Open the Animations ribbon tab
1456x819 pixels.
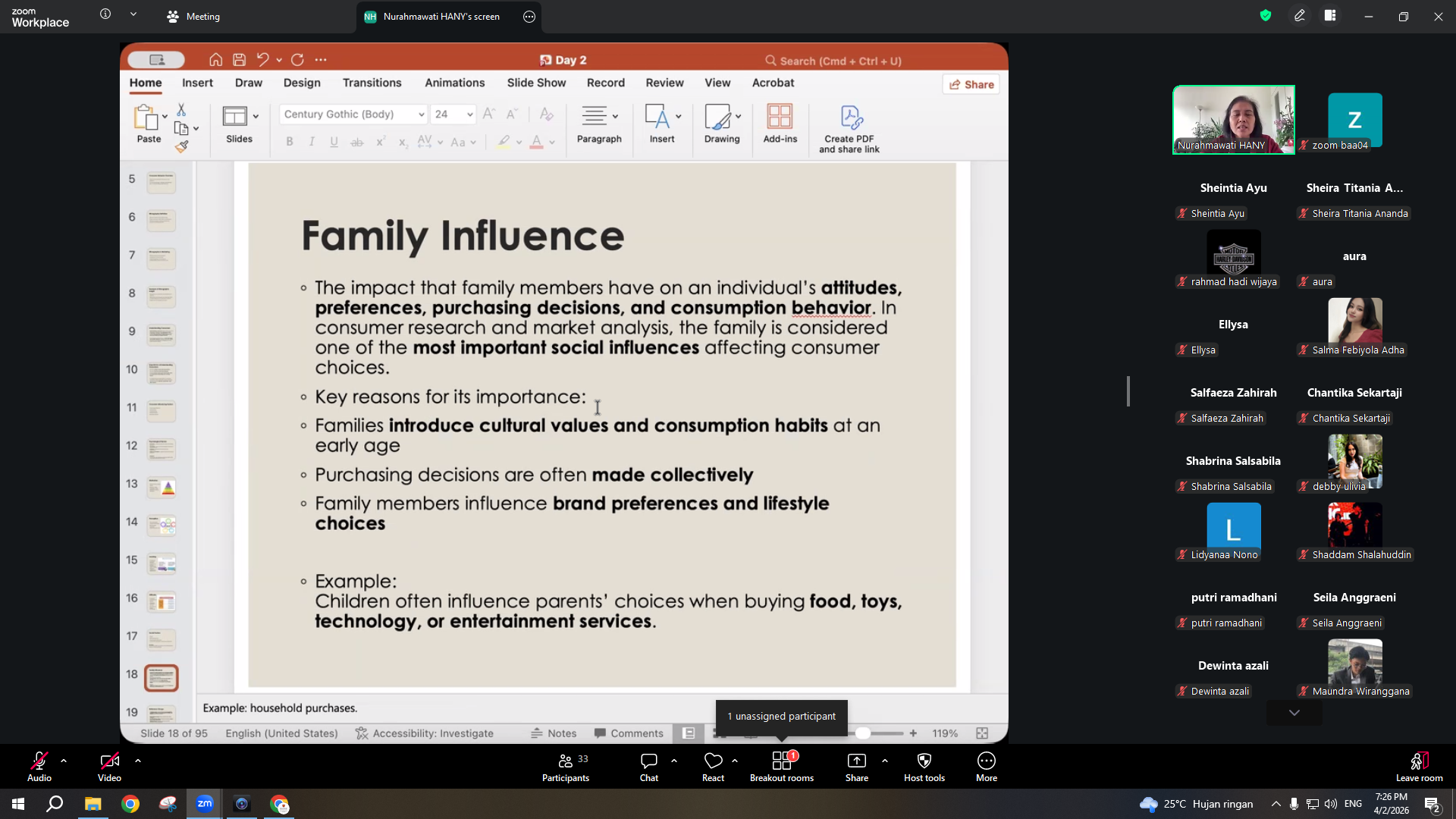[454, 83]
